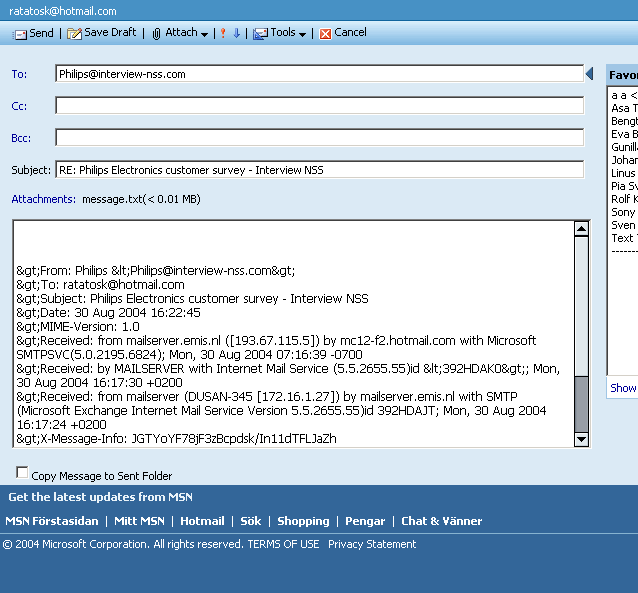Select favorite contact Linus
This screenshot has width=638, height=593.
click(x=623, y=173)
